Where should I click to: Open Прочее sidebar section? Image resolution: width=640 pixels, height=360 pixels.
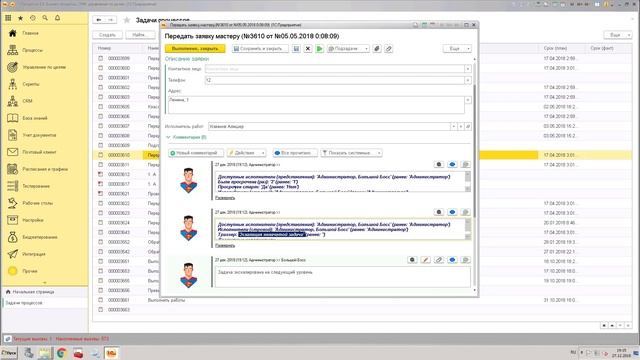point(29,271)
